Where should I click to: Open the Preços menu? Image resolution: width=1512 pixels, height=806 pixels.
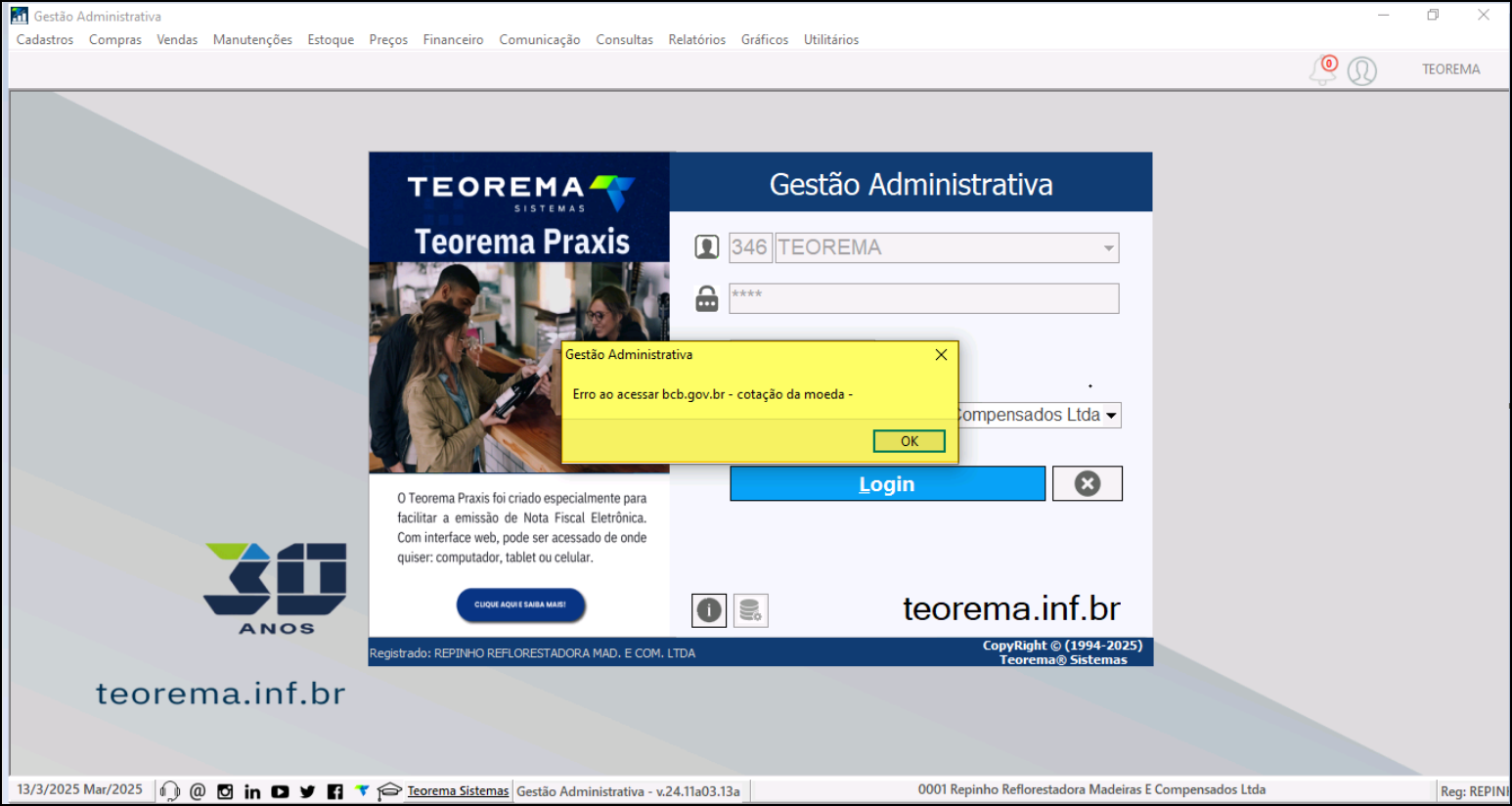(x=388, y=40)
